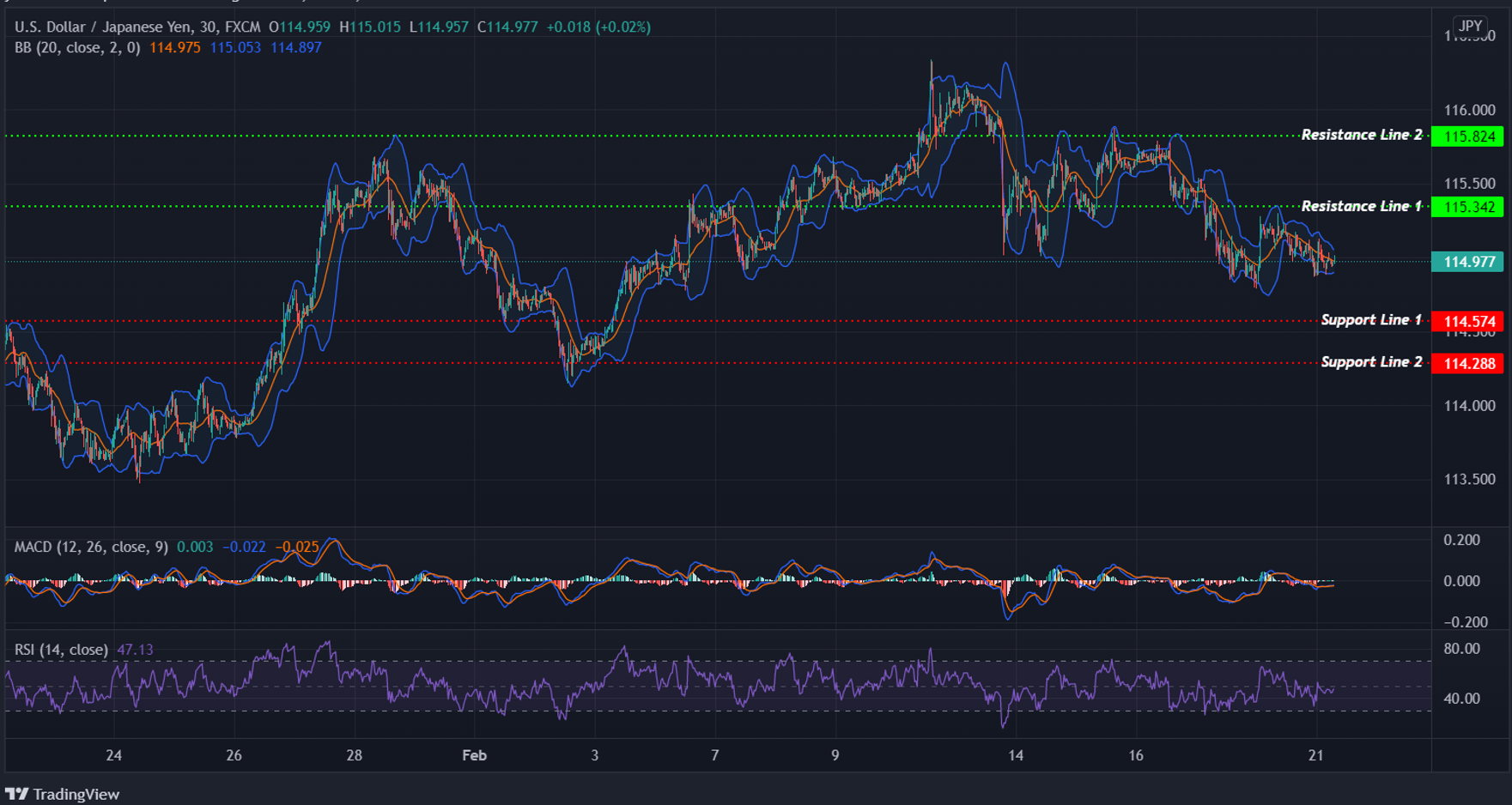Click the RSI value 47.13
The image size is (1512, 805).
[x=135, y=650]
